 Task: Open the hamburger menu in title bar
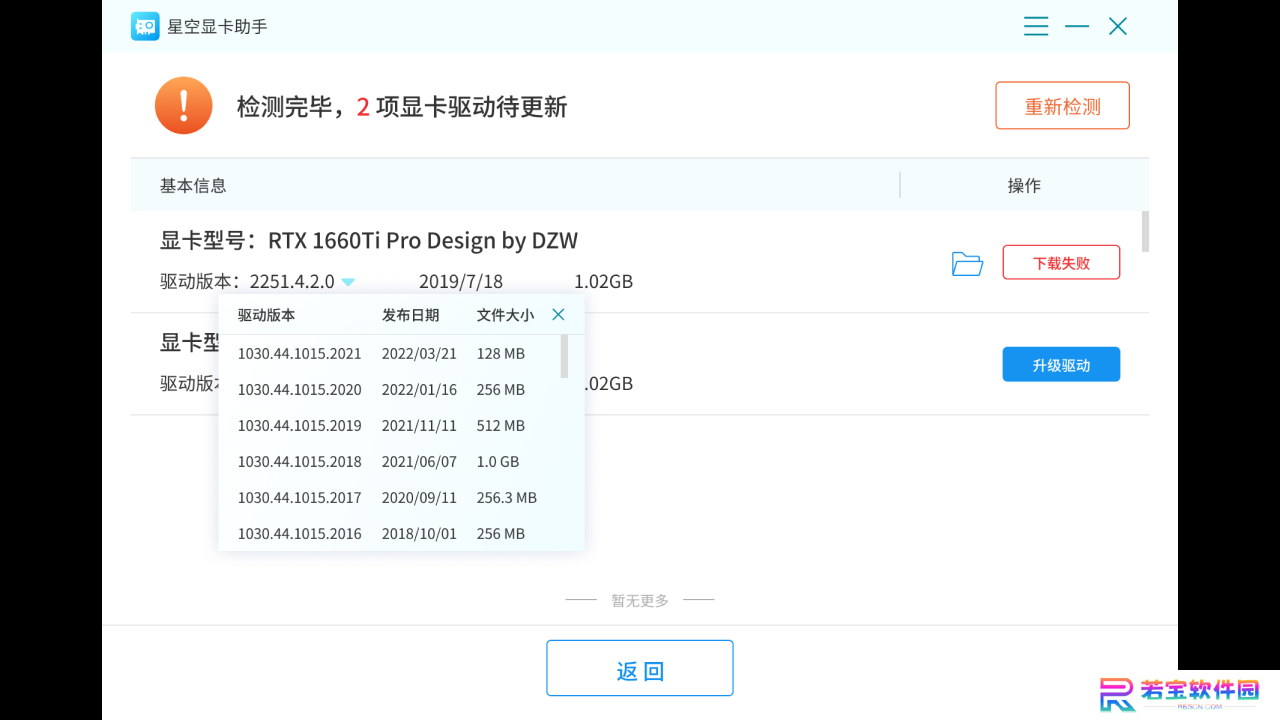coord(1036,26)
